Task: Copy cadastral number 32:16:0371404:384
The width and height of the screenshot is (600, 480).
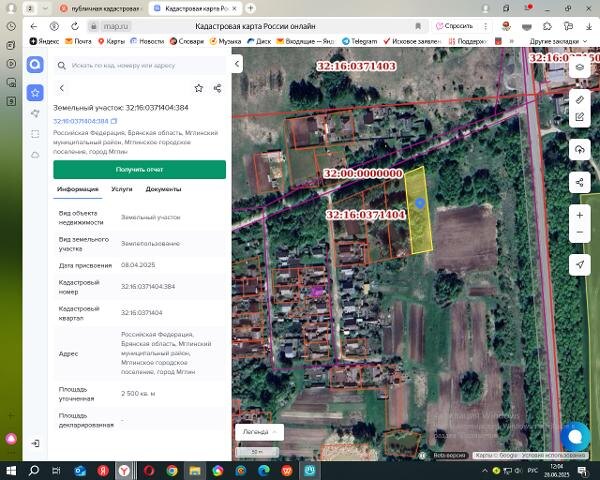Action: coord(114,121)
